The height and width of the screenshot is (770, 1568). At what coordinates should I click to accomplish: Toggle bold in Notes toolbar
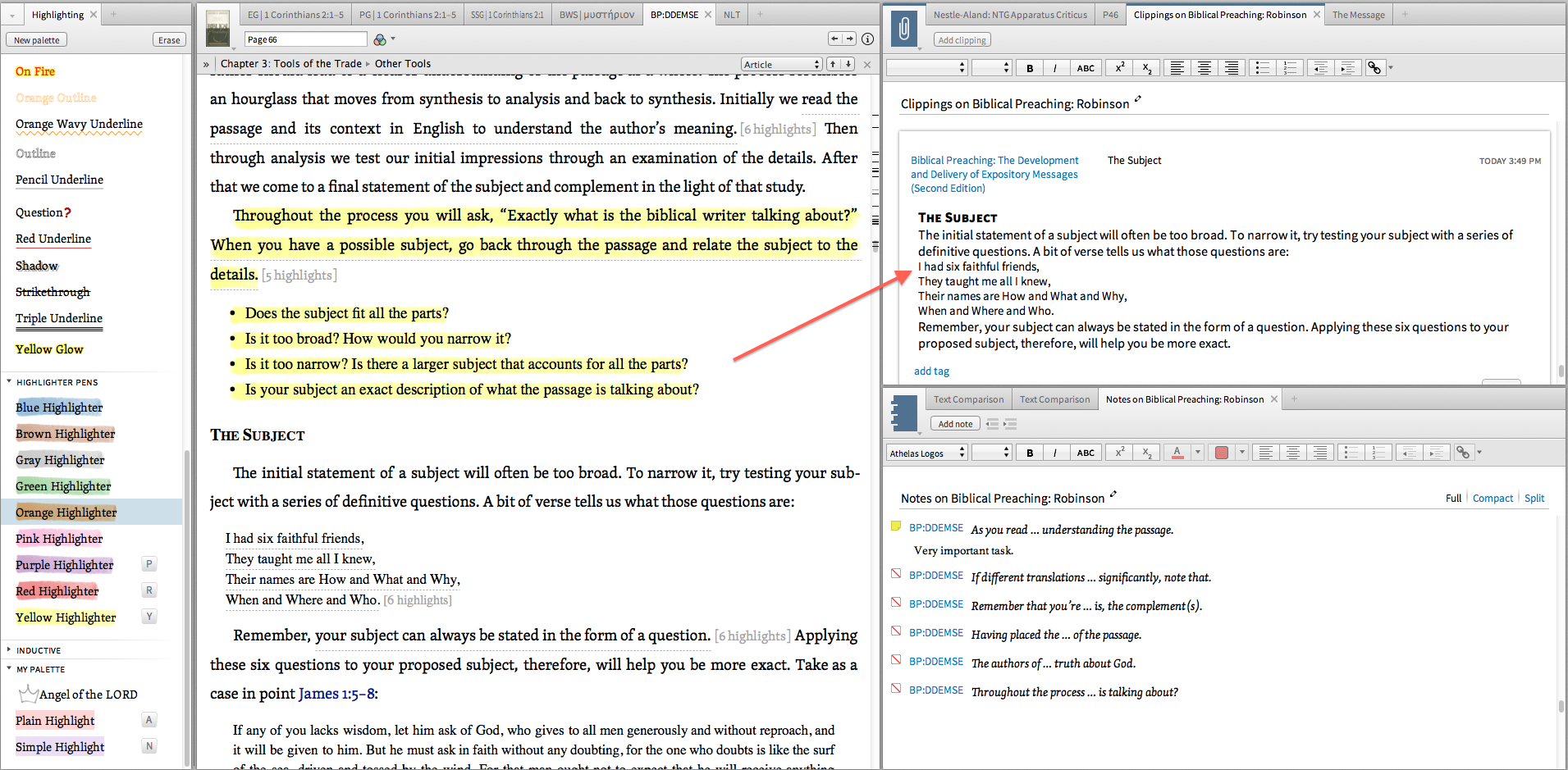pos(1030,453)
